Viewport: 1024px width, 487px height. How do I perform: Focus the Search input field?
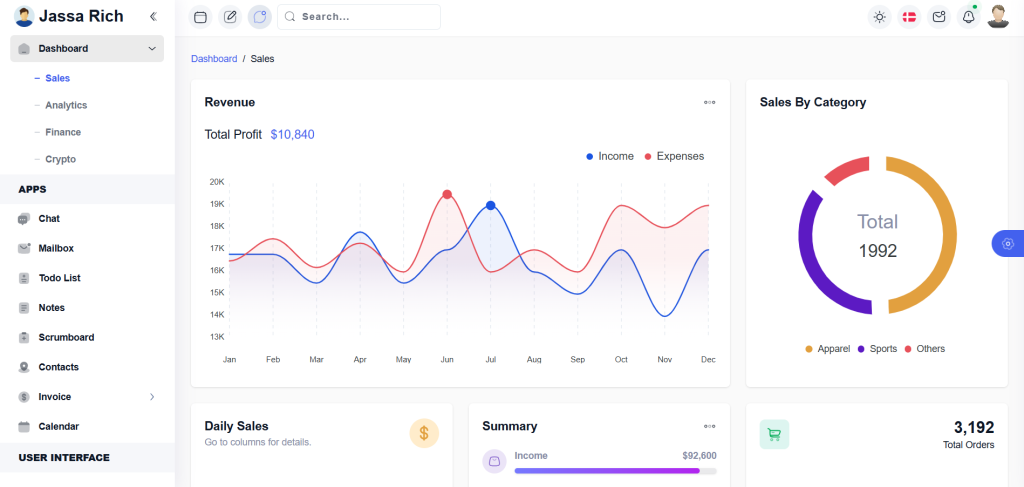tap(359, 17)
